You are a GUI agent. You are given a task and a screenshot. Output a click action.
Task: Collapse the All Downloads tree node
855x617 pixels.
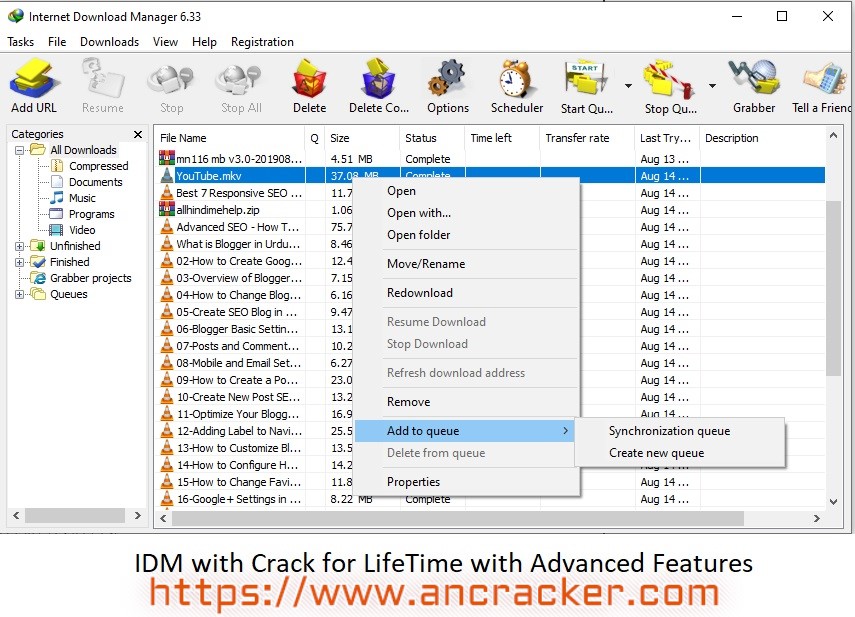(20, 150)
